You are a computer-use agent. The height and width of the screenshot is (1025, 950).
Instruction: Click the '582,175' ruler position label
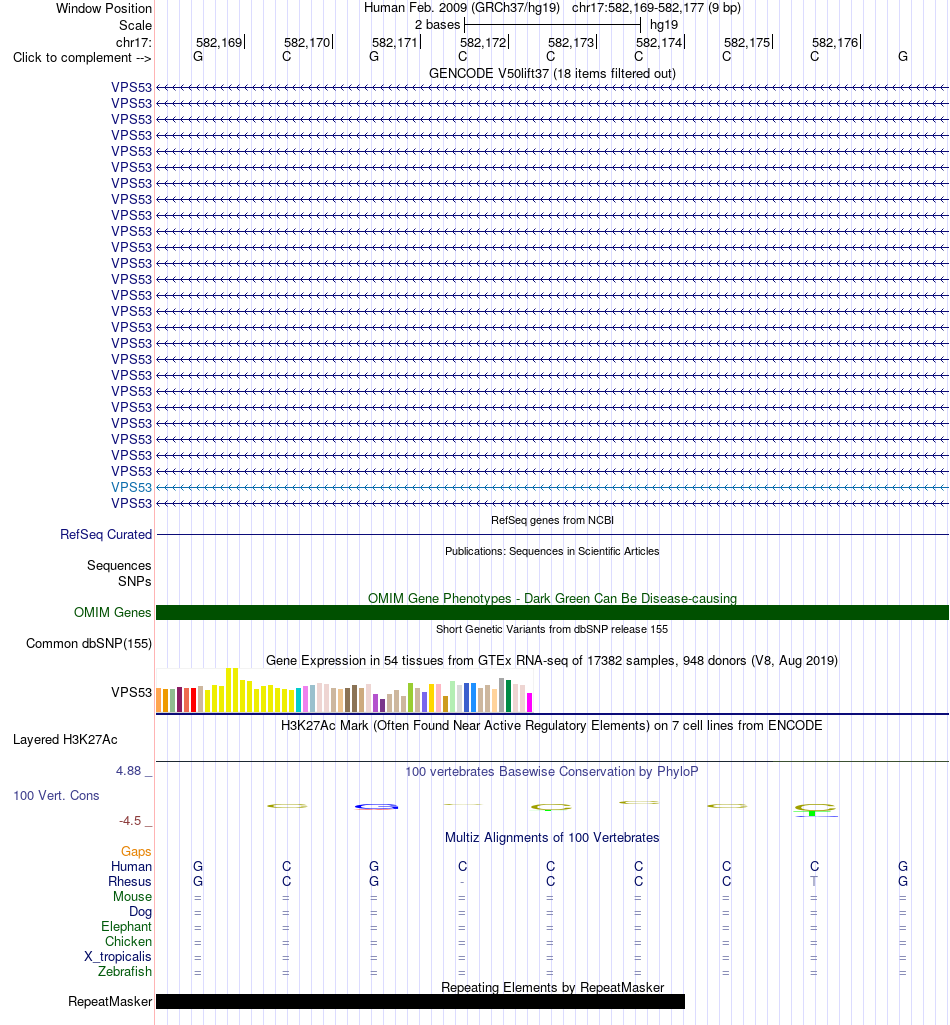point(747,42)
